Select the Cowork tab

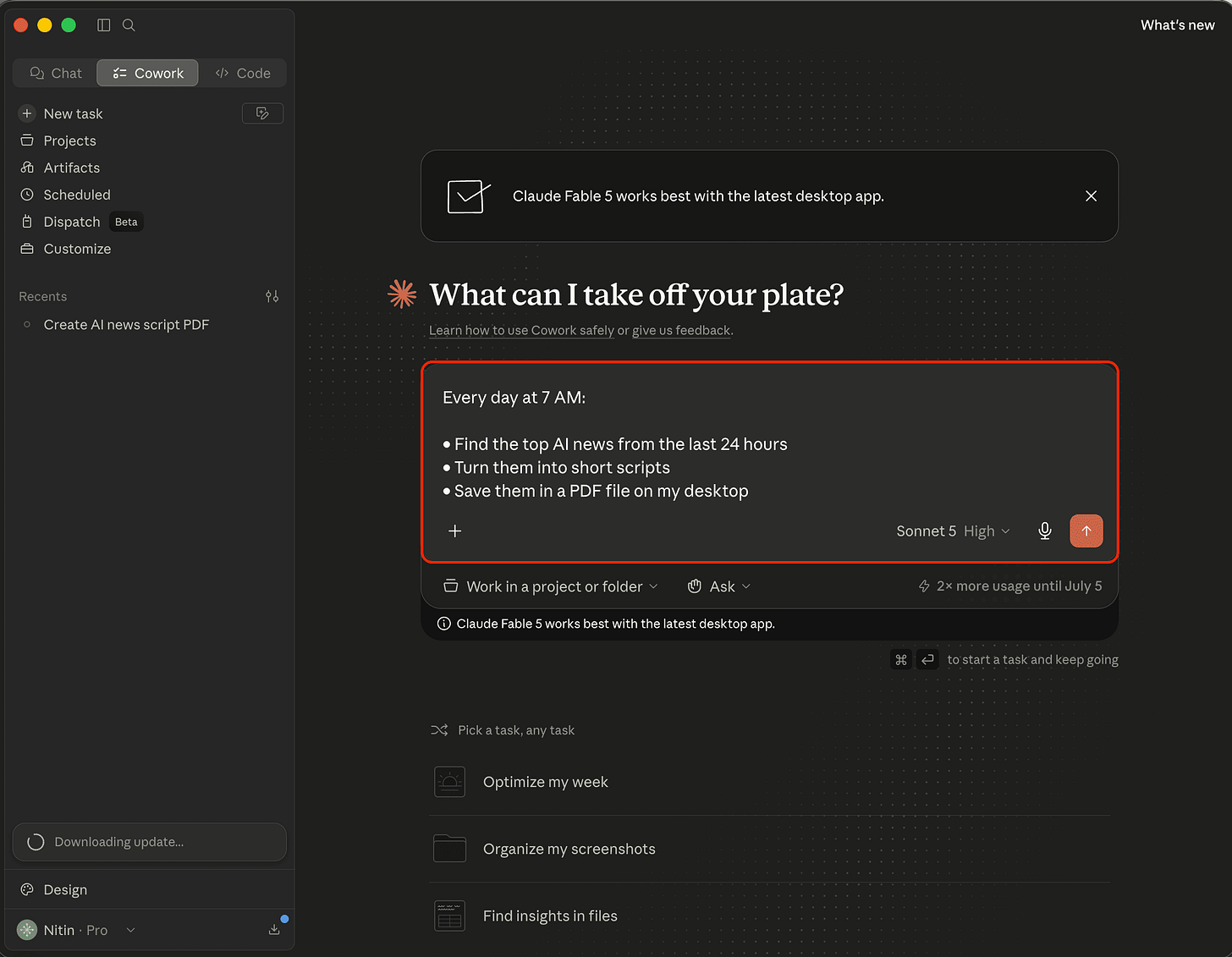click(x=148, y=73)
